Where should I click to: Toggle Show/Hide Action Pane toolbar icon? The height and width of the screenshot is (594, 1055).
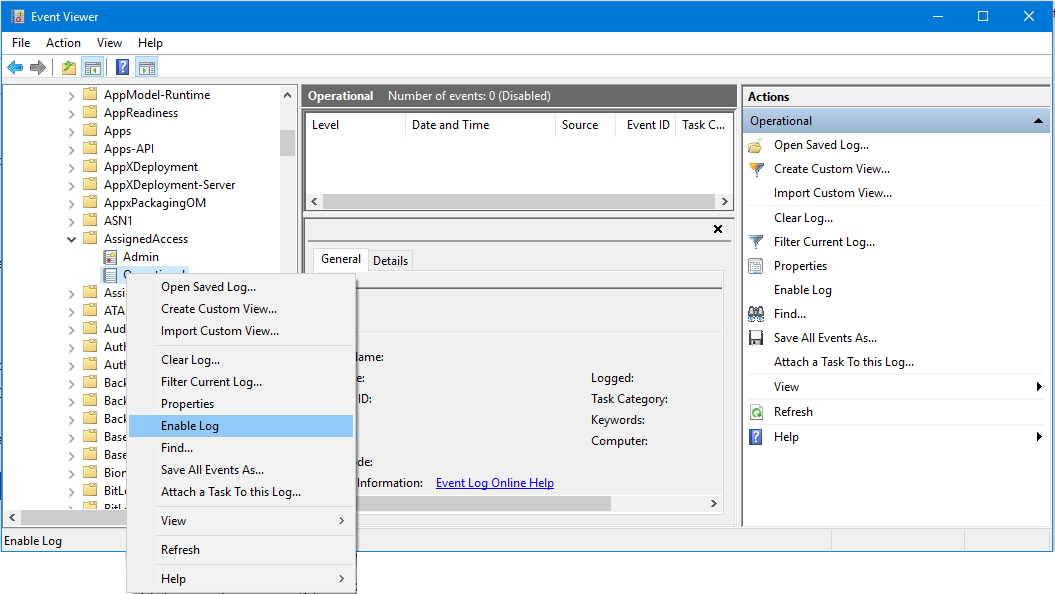point(147,67)
